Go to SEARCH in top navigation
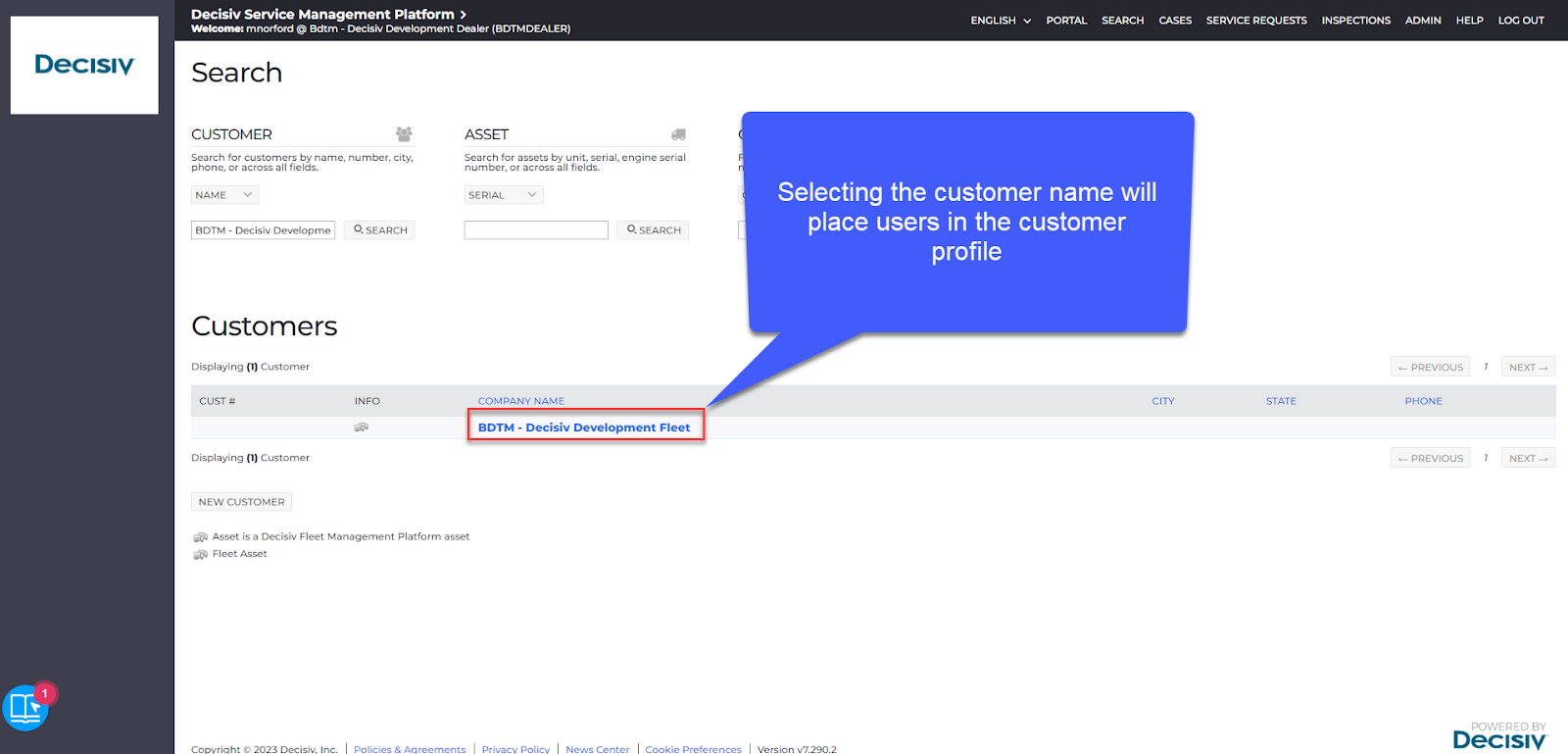Viewport: 1568px width, 754px height. coord(1122,21)
